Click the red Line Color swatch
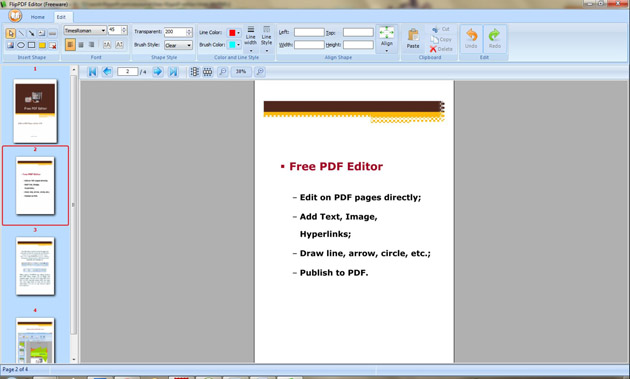630x379 pixels. tap(232, 33)
